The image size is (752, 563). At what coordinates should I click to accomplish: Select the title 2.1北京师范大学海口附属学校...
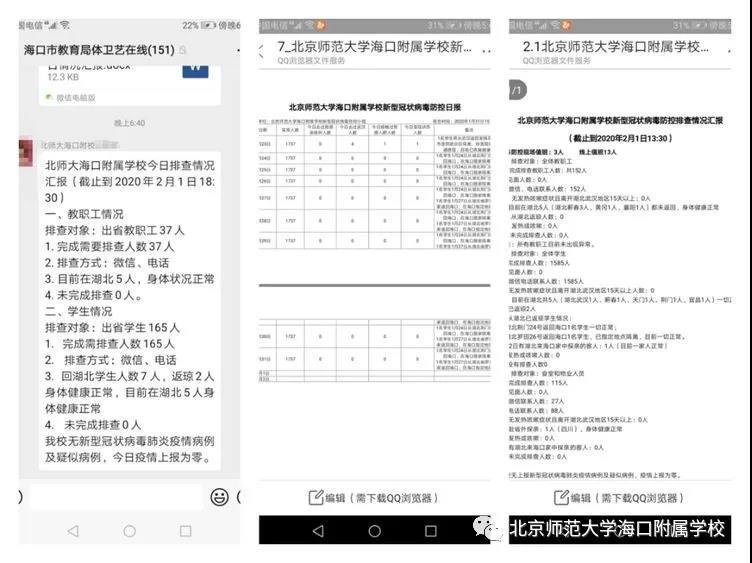(x=616, y=47)
